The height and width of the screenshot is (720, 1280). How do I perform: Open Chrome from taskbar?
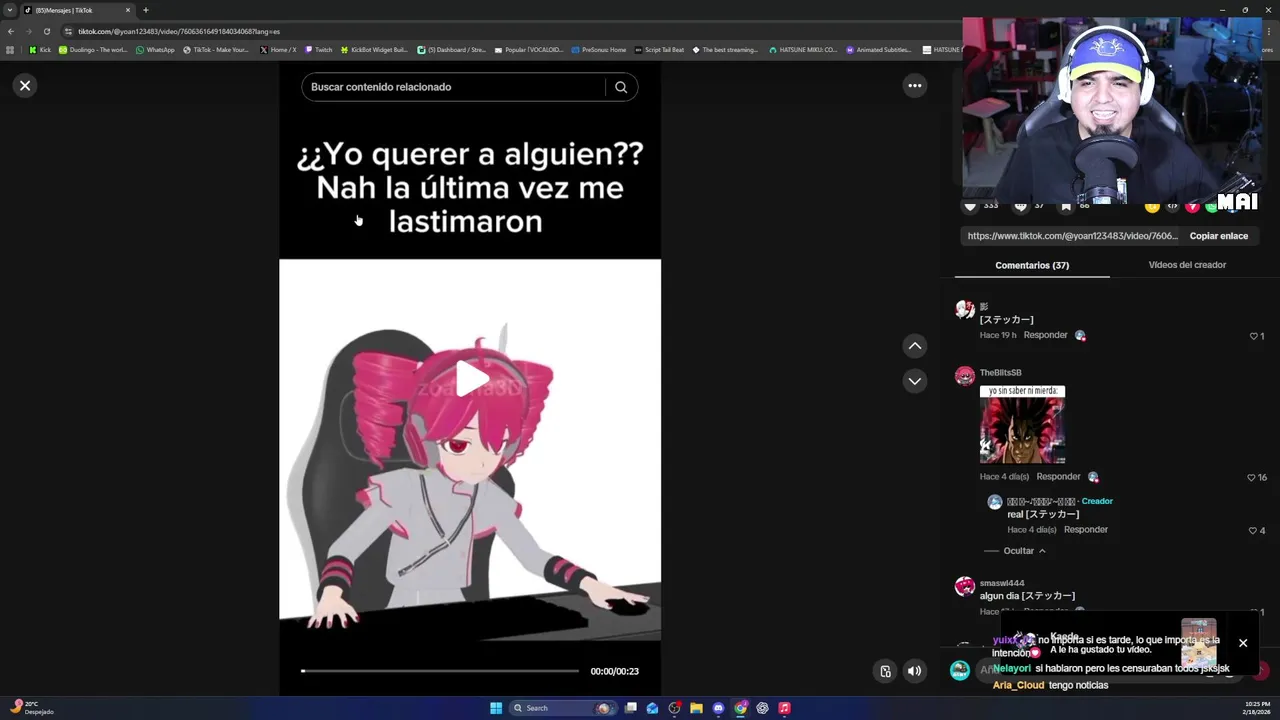pyautogui.click(x=740, y=708)
